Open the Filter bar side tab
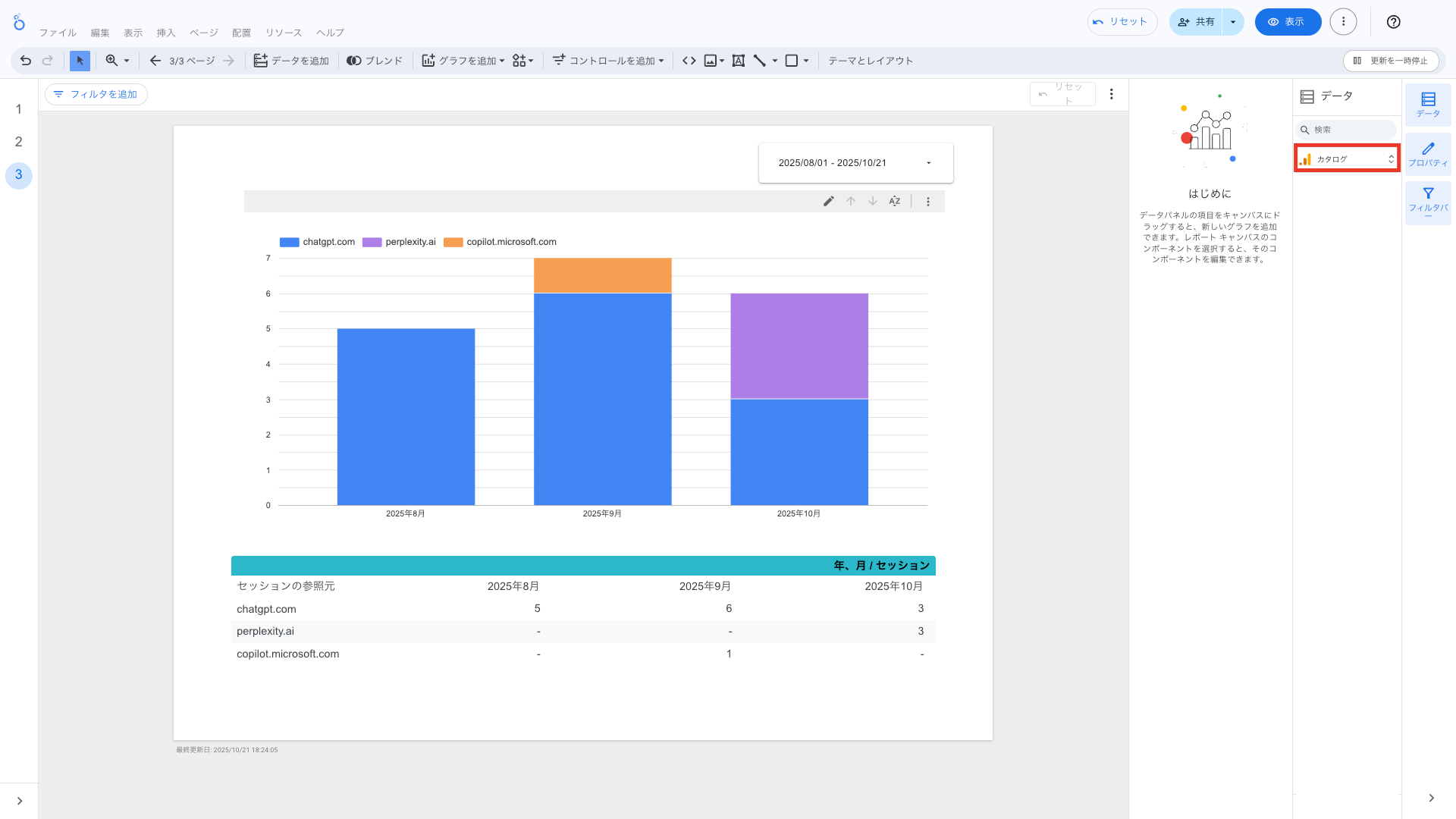1456x819 pixels. 1428,202
